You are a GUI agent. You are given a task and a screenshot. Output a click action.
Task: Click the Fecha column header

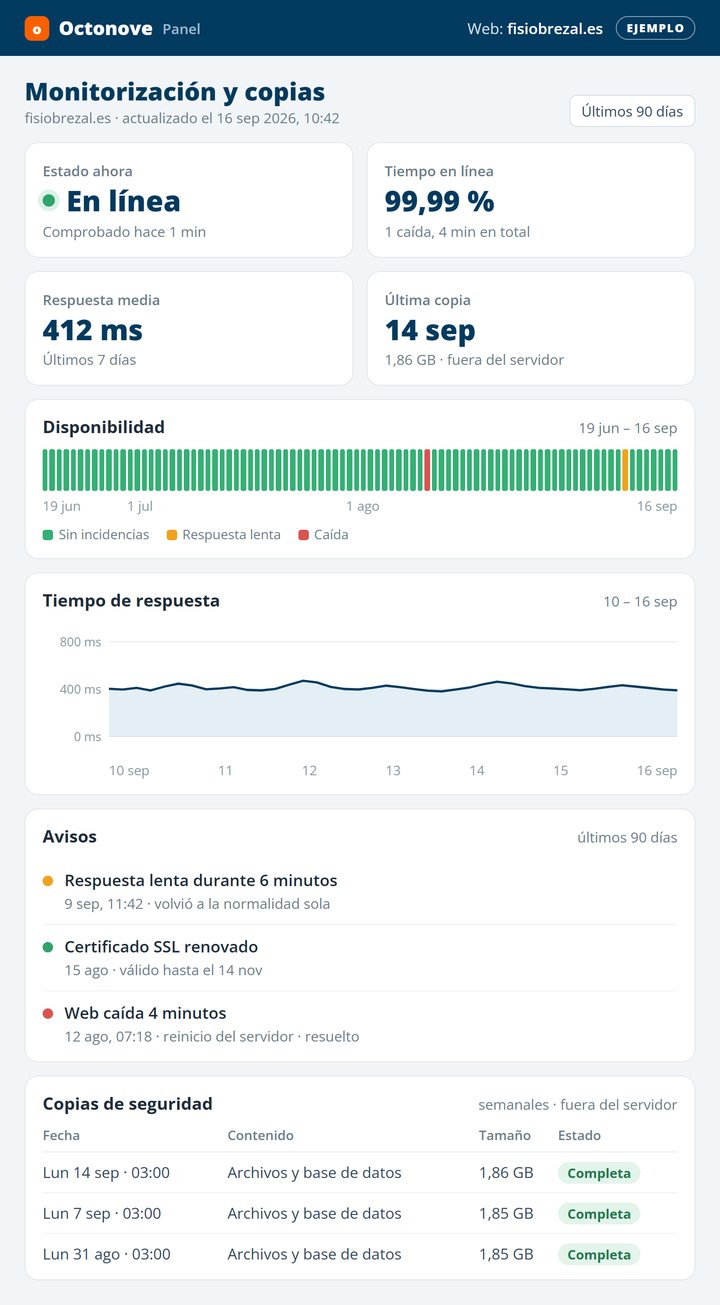(61, 1135)
